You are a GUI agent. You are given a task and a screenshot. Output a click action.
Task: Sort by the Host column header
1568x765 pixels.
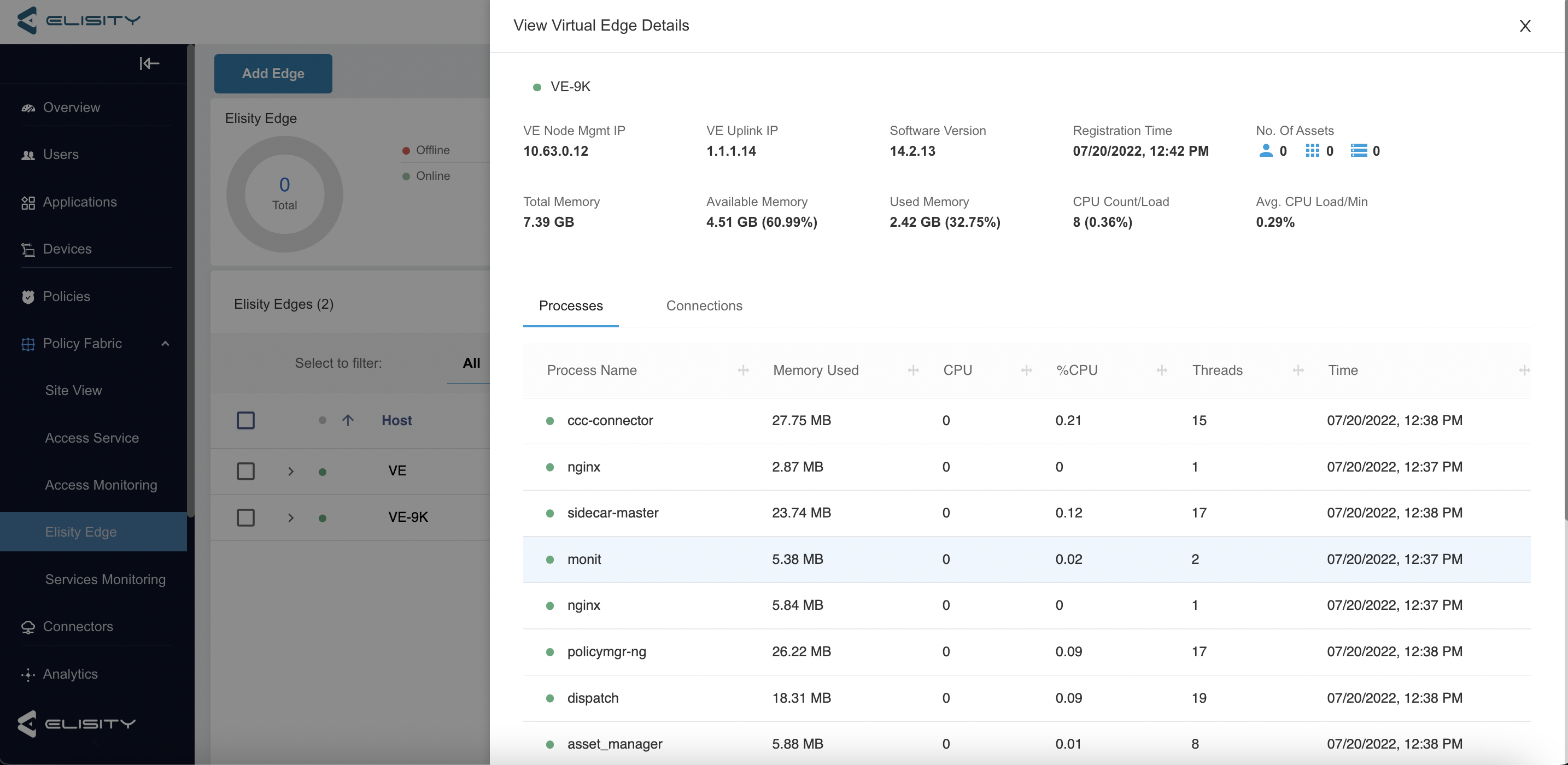[x=397, y=420]
